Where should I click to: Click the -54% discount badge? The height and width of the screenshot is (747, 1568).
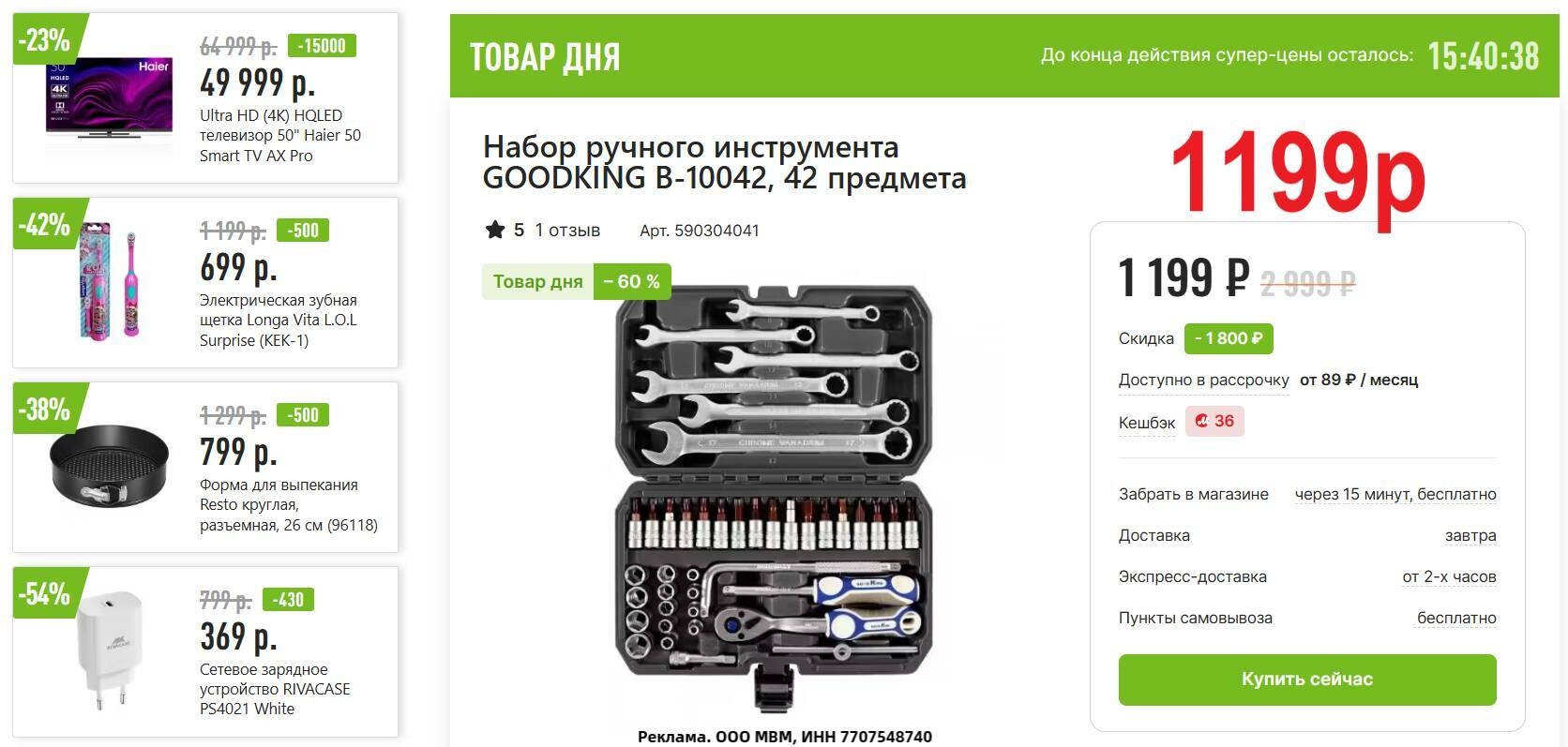[45, 593]
